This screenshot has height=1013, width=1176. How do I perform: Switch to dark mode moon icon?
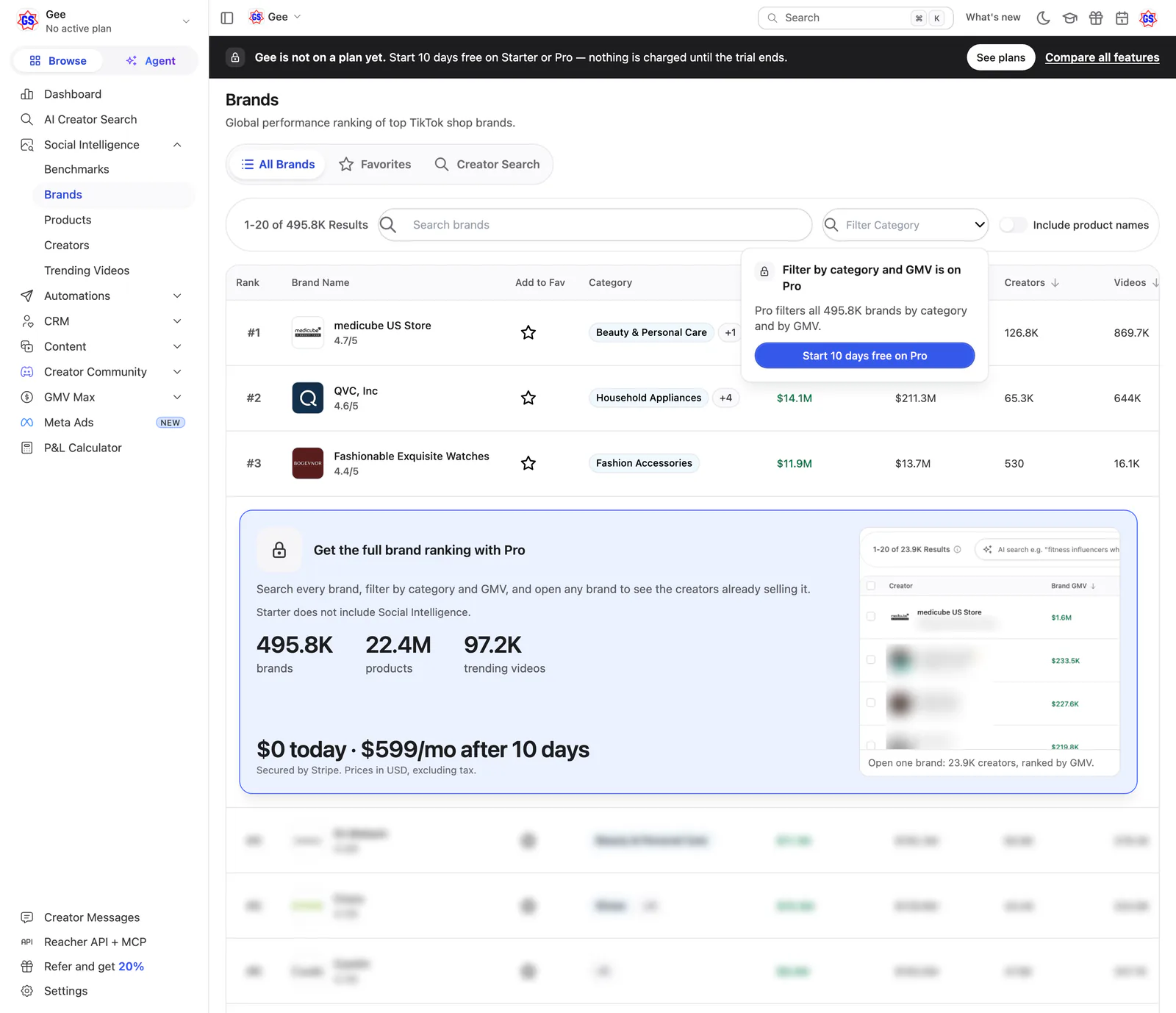(x=1043, y=18)
